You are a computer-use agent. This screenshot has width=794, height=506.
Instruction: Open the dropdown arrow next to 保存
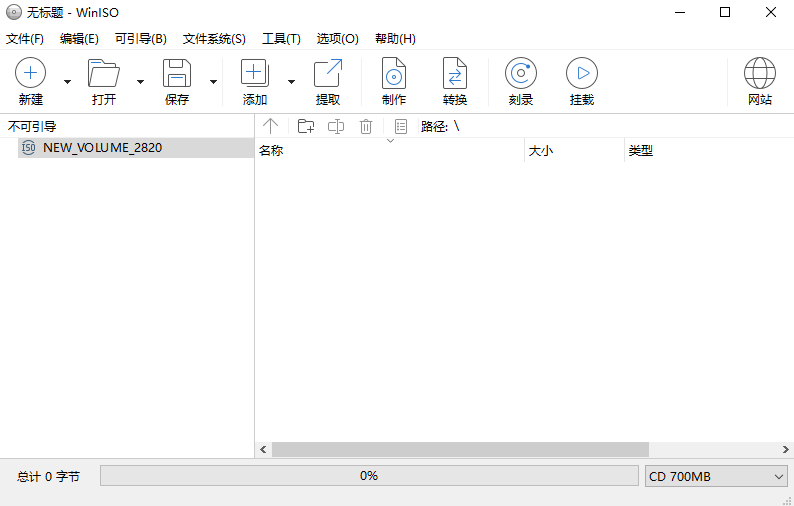(214, 82)
